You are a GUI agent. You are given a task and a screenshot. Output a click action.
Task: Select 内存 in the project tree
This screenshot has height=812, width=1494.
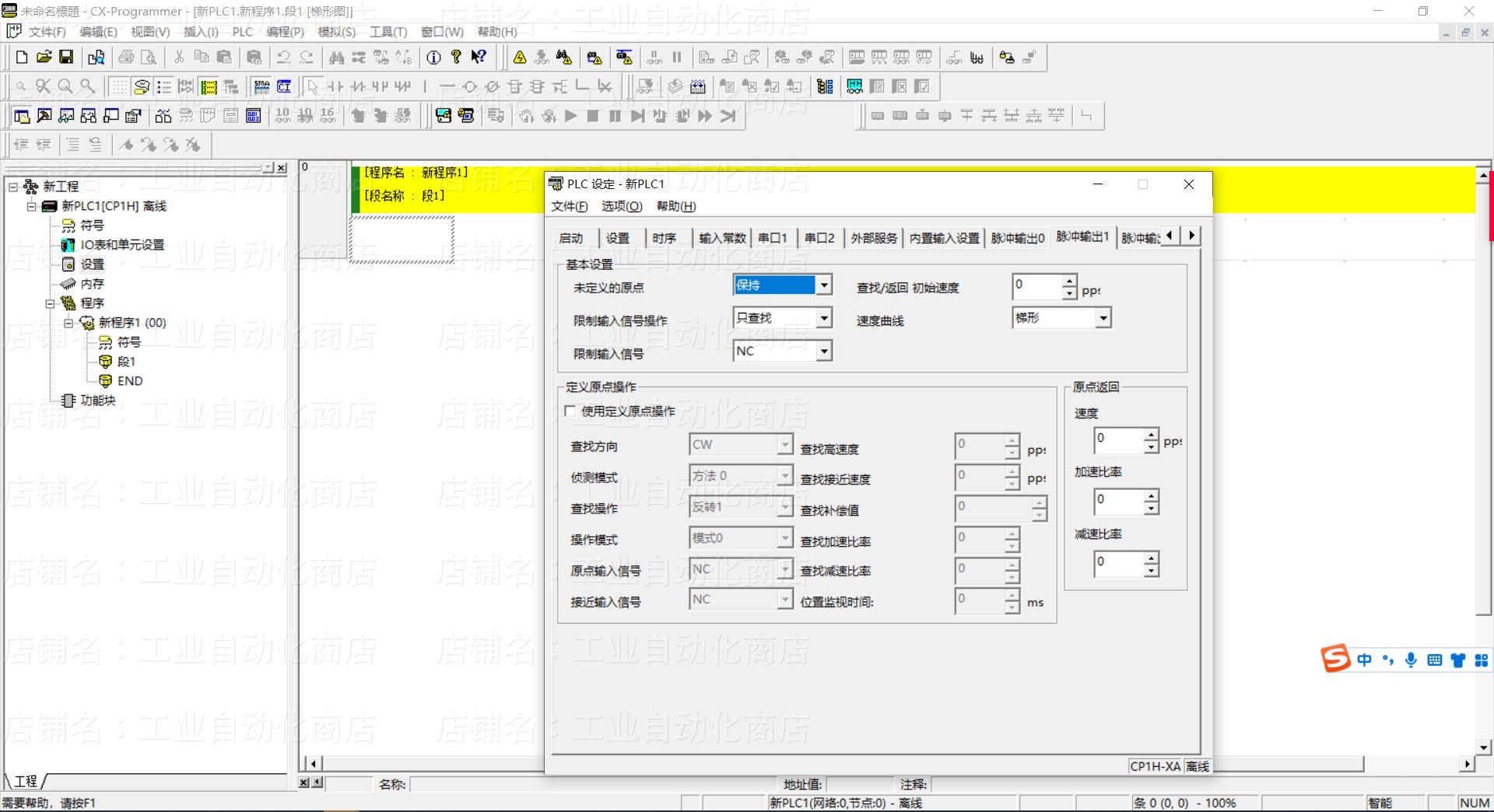pyautogui.click(x=92, y=284)
